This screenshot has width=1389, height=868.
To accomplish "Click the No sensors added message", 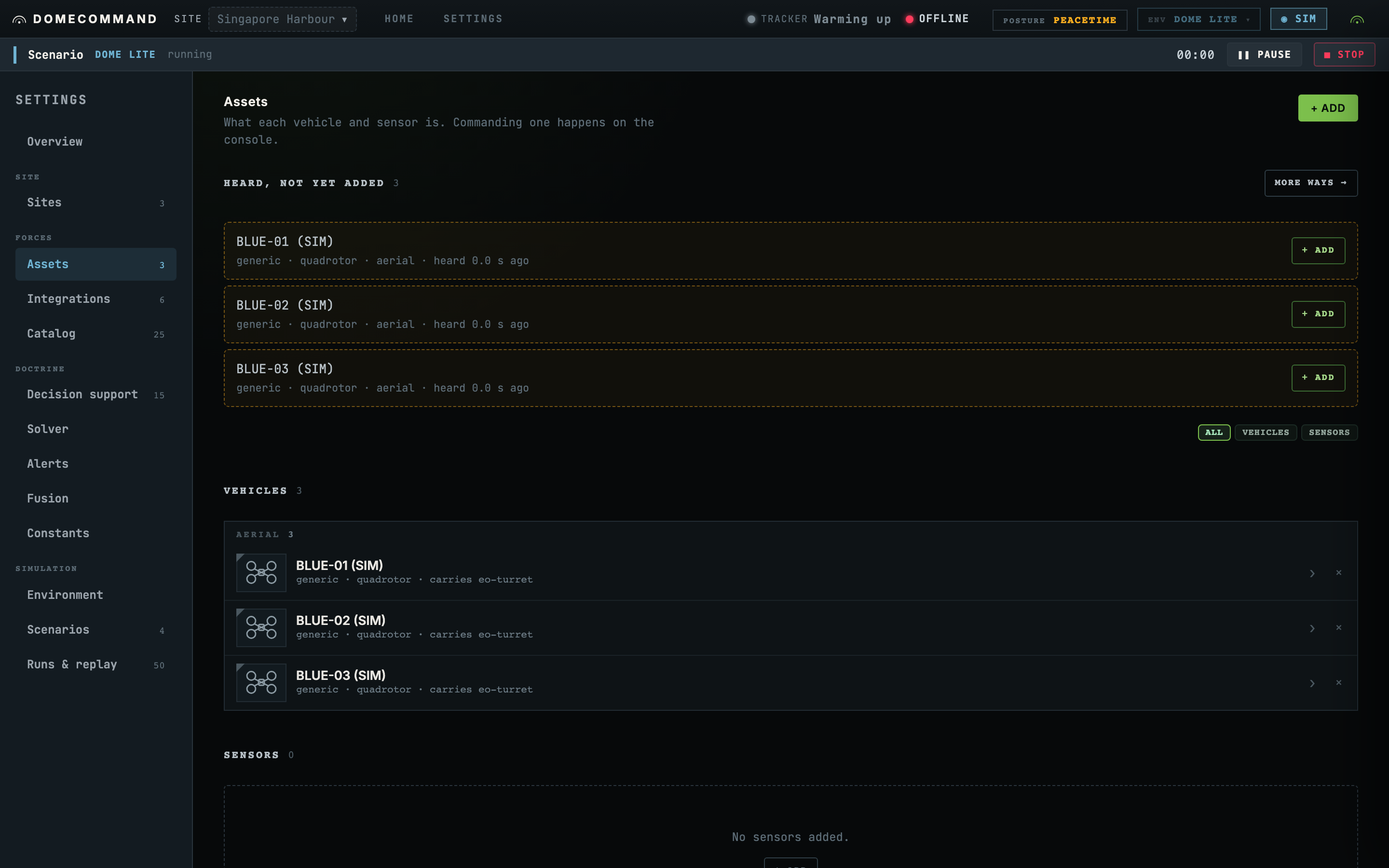I will click(790, 837).
